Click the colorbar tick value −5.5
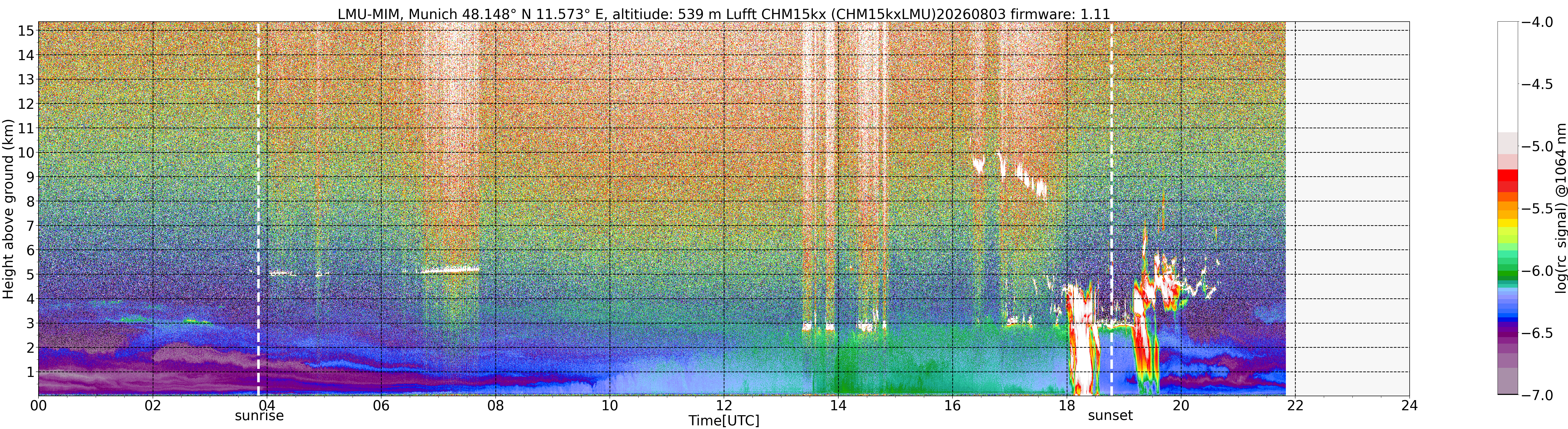 1537,209
